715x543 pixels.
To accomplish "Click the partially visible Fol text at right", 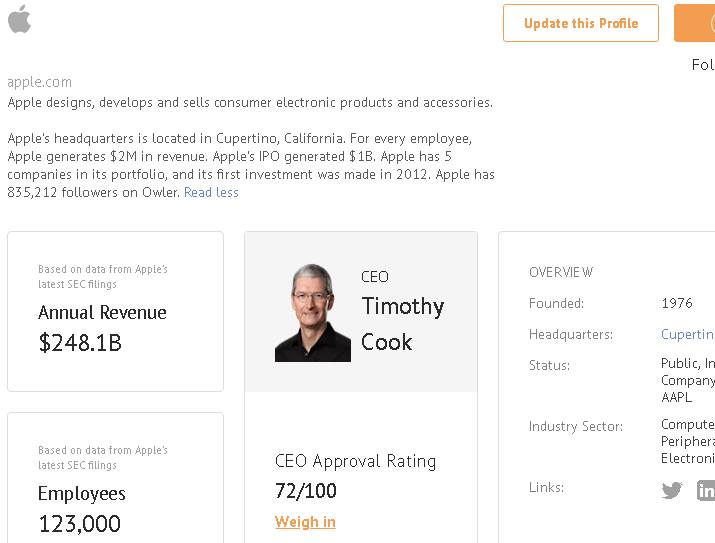I will [702, 65].
